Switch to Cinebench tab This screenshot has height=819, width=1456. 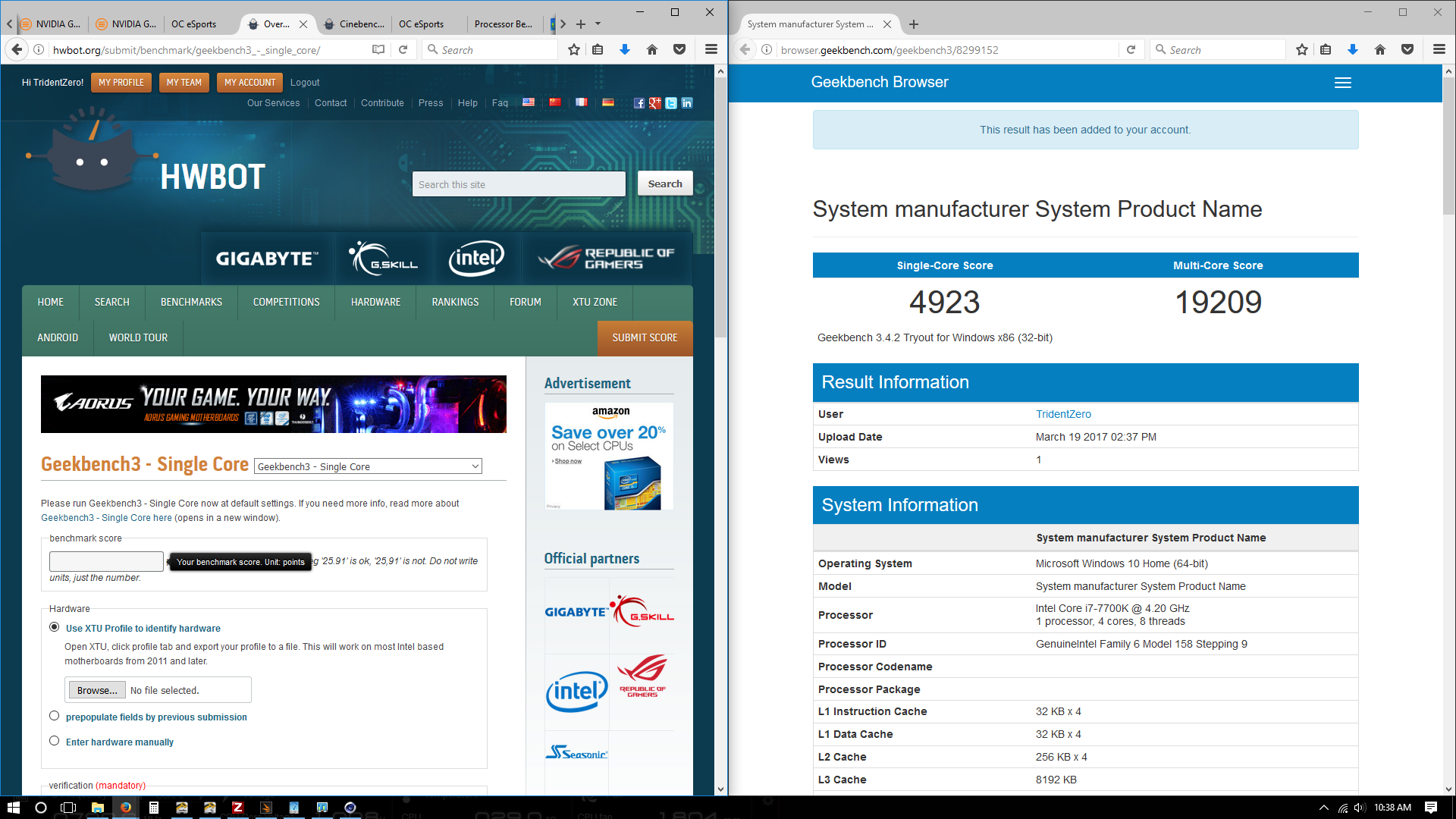pyautogui.click(x=355, y=24)
